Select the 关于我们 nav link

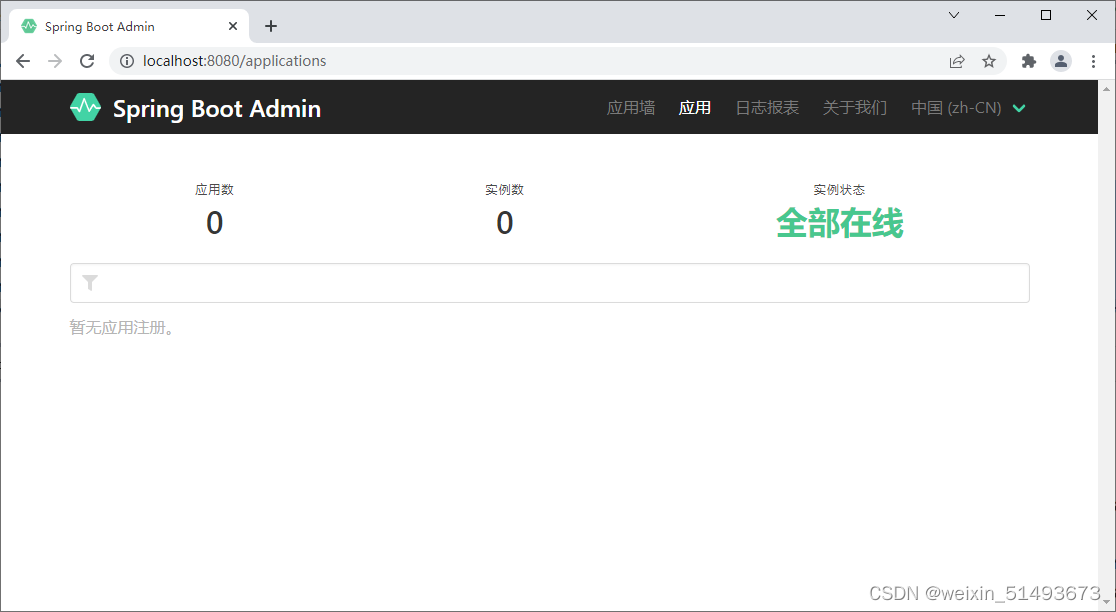click(854, 107)
